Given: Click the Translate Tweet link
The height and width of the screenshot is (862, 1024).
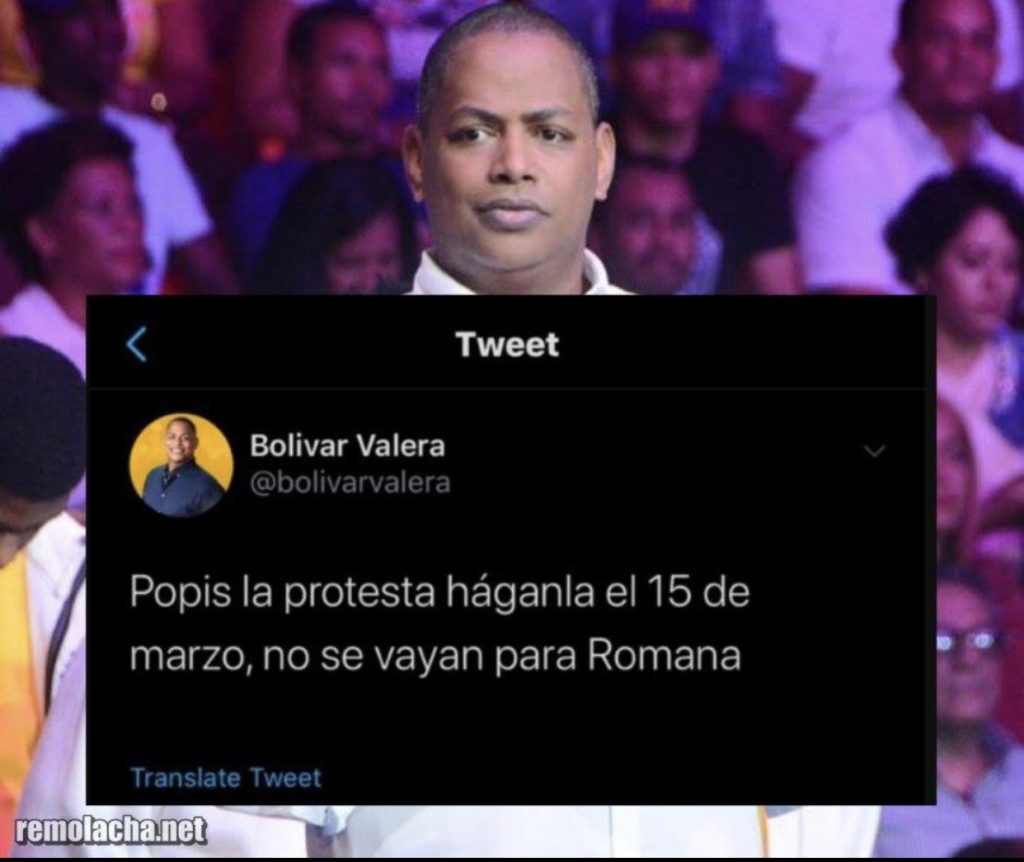Looking at the screenshot, I should [x=226, y=778].
